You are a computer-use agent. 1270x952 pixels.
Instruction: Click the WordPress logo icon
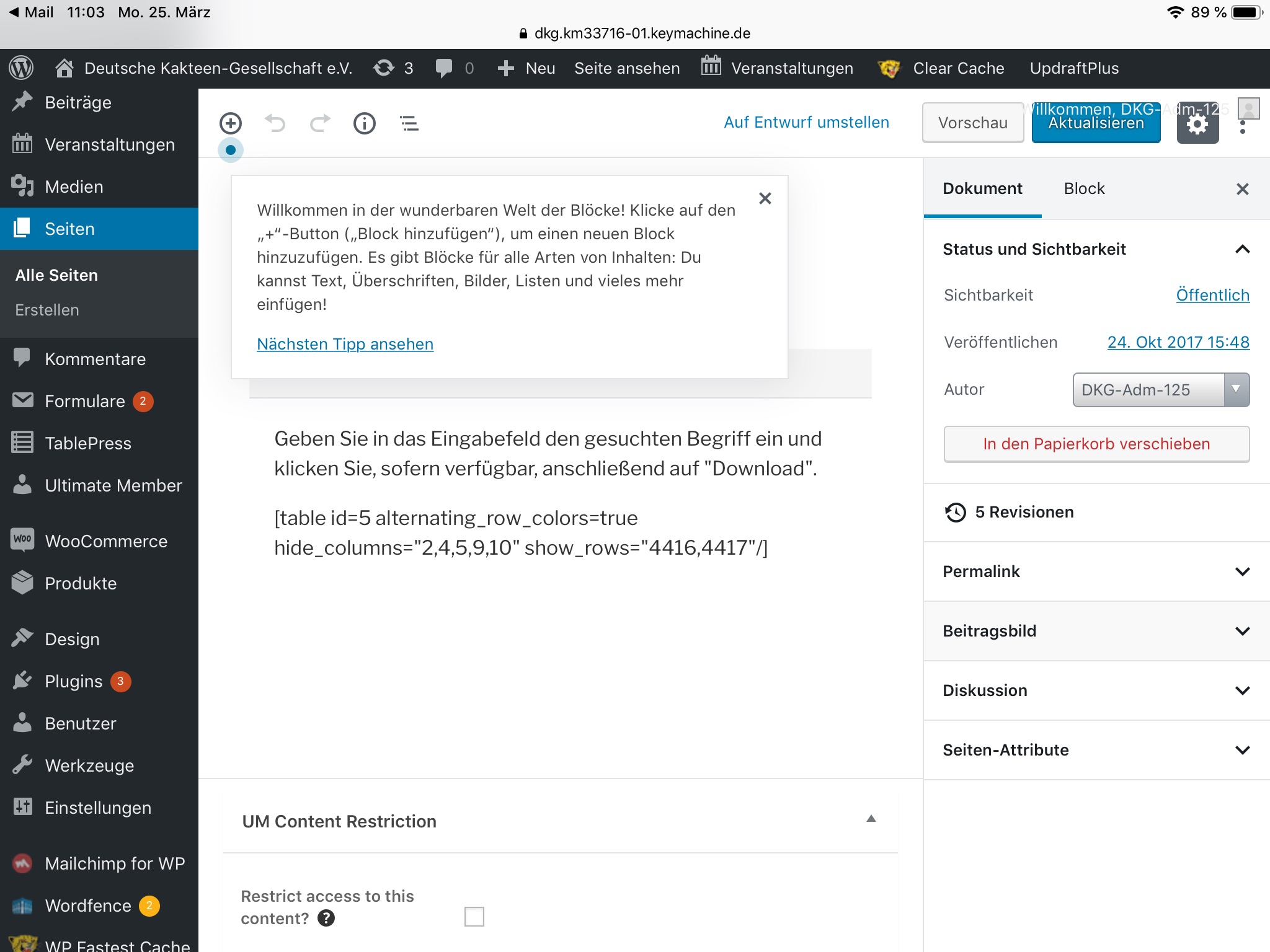pyautogui.click(x=21, y=68)
